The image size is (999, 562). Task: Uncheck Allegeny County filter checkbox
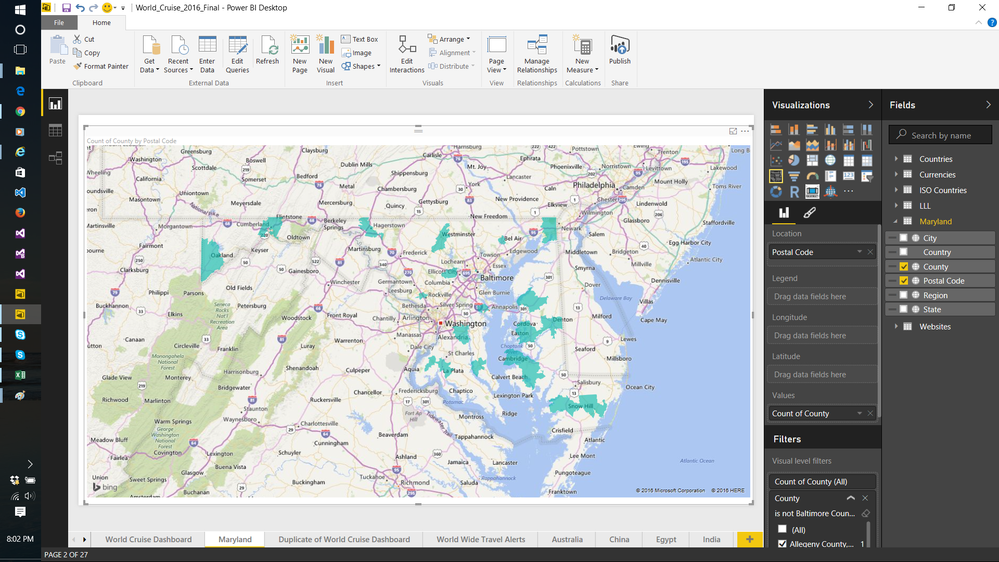click(782, 544)
